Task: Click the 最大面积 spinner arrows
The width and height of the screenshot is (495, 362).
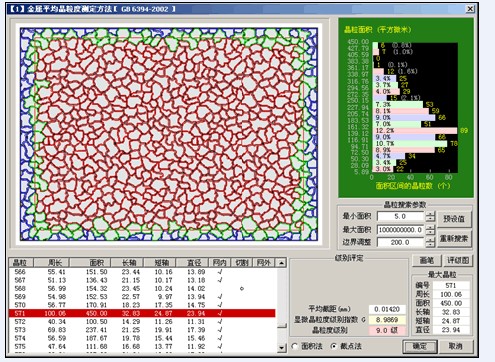Action: (x=430, y=230)
